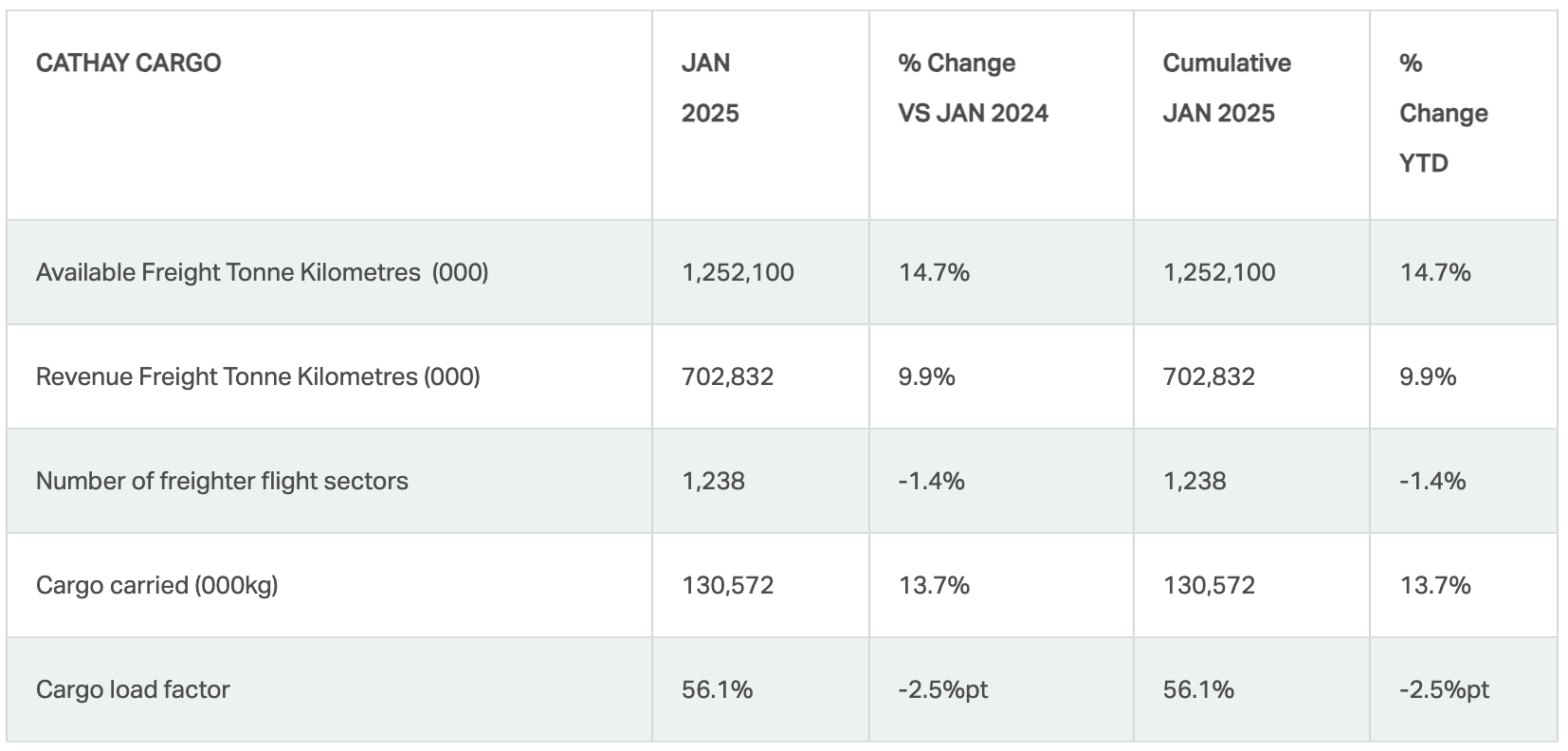Select Number of freighter flight sectors label
This screenshot has height=751, width=1568.
[222, 482]
